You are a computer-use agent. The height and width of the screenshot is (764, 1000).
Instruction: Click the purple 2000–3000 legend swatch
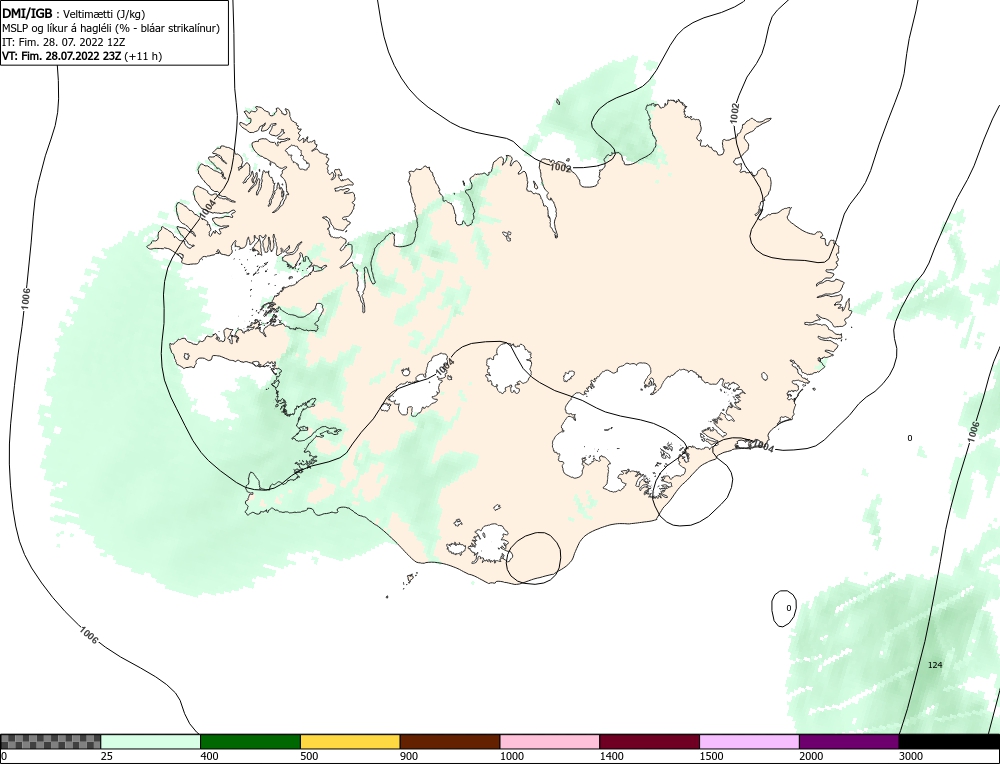pyautogui.click(x=849, y=742)
